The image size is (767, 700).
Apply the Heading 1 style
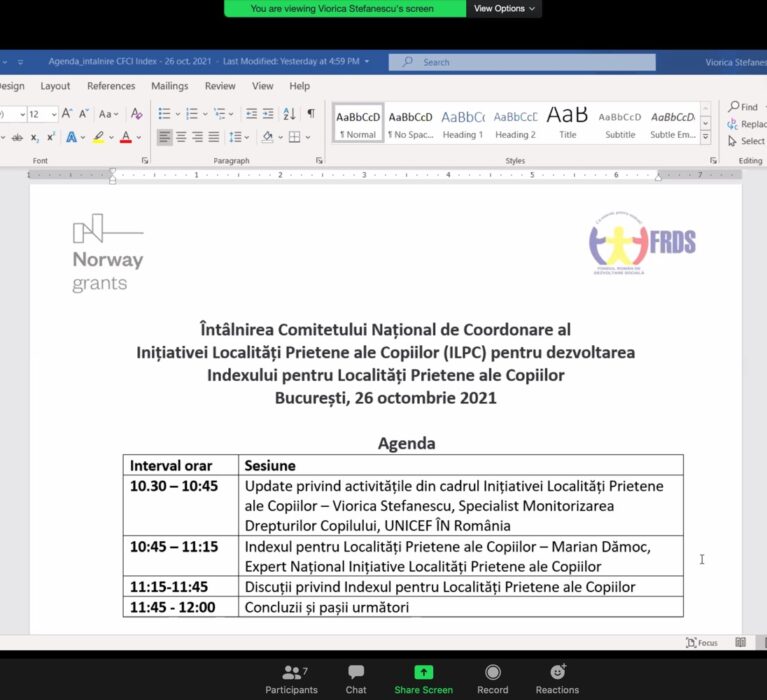click(x=463, y=123)
